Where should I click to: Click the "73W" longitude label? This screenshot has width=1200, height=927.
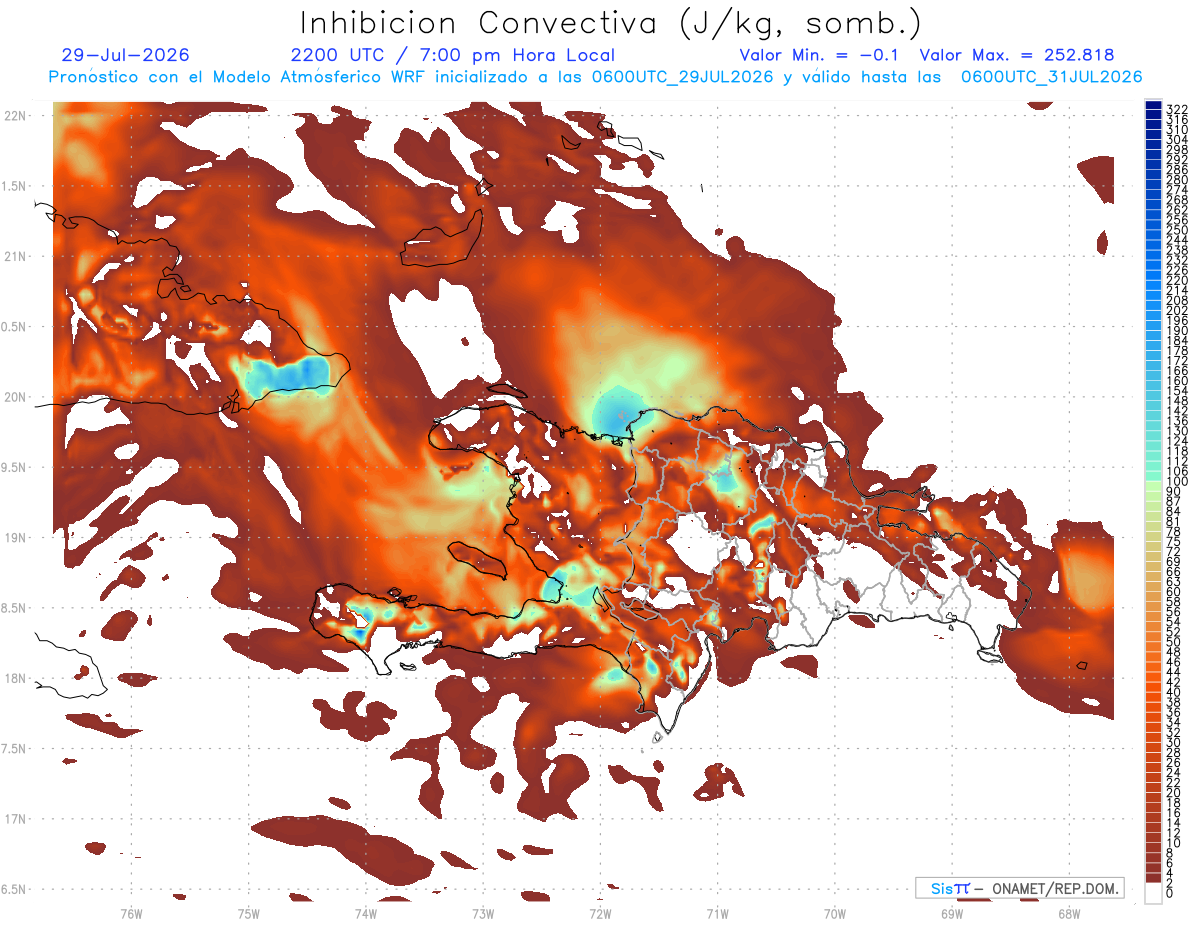pos(483,913)
